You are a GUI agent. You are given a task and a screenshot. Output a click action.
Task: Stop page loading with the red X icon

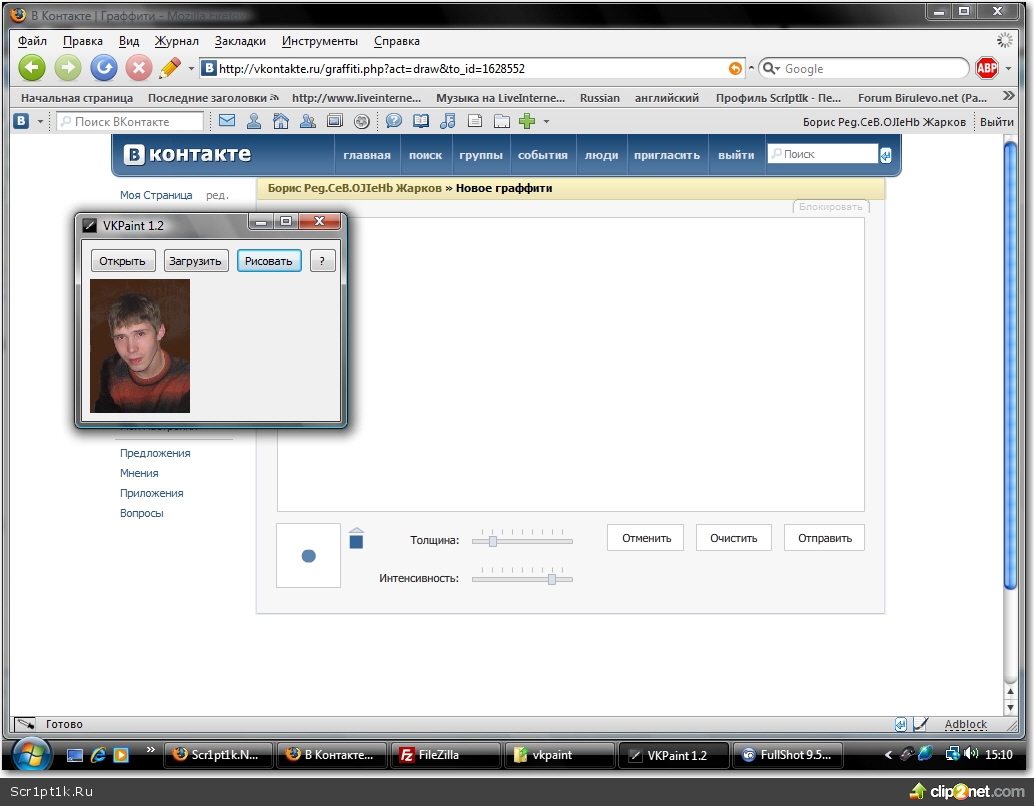pyautogui.click(x=138, y=68)
